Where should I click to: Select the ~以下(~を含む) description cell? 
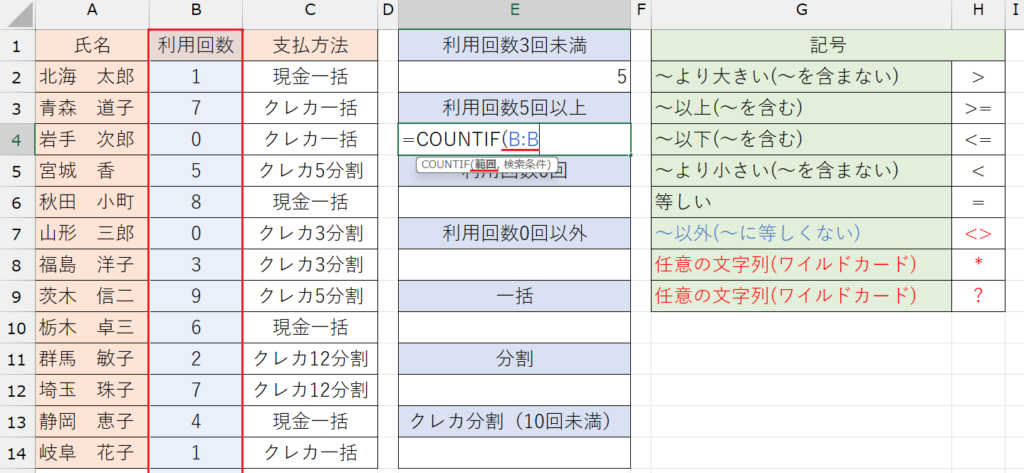coord(801,140)
